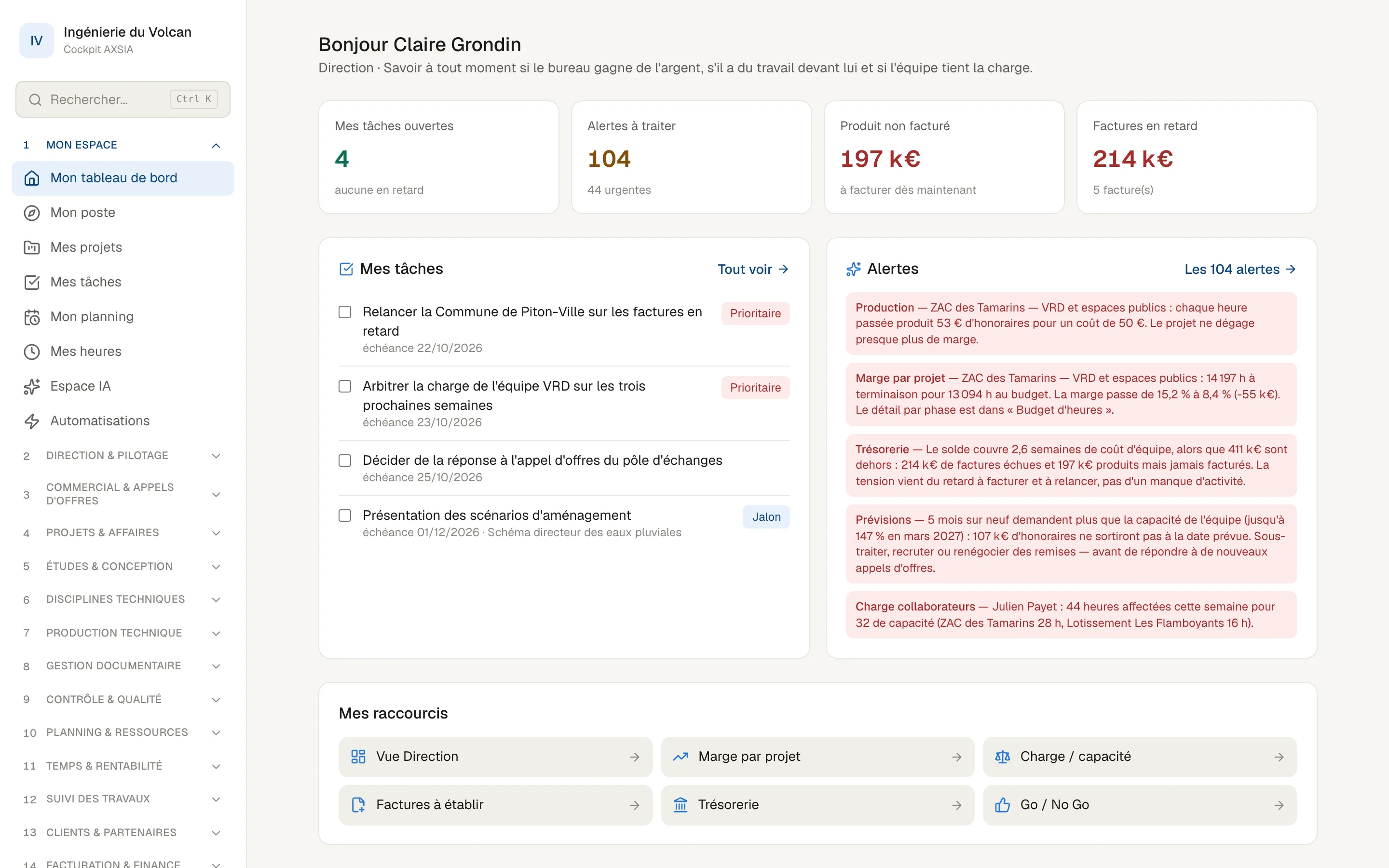Check the task Relancer la Commune de Piton-Ville
This screenshot has width=1389, height=868.
tap(345, 312)
